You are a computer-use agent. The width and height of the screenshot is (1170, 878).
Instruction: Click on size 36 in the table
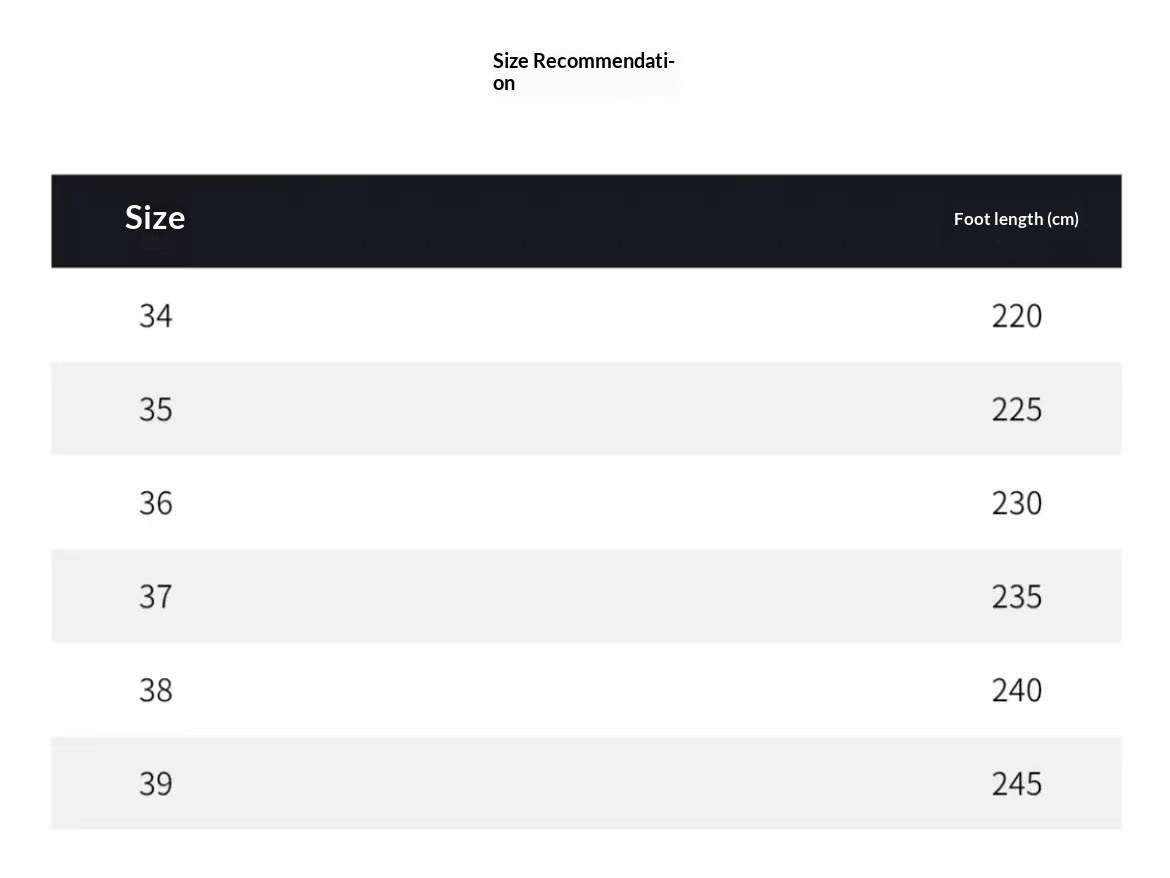[x=156, y=503]
